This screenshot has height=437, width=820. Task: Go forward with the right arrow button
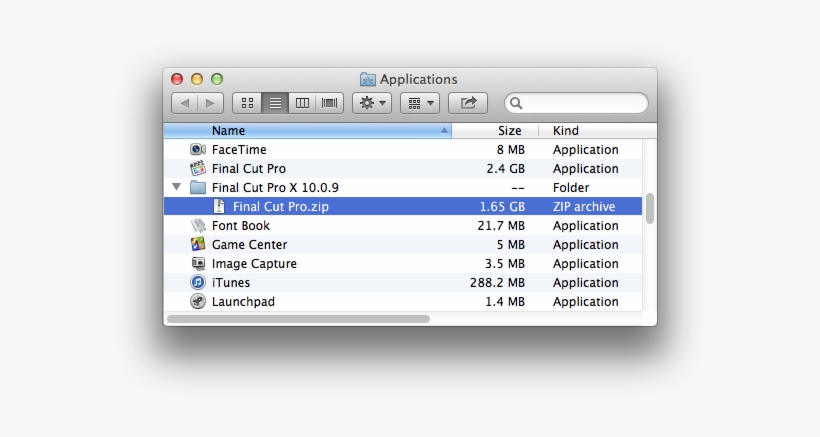(210, 103)
